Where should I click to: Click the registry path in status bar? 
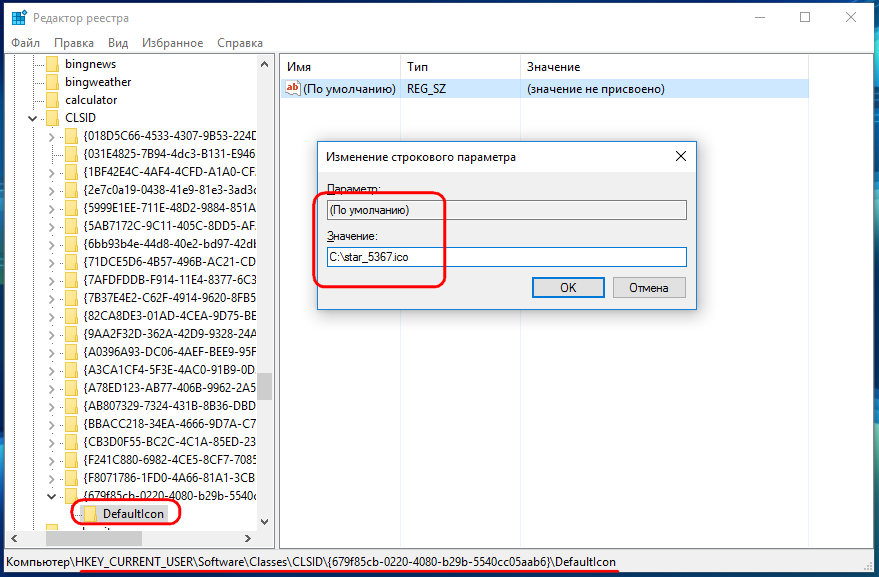(311, 562)
